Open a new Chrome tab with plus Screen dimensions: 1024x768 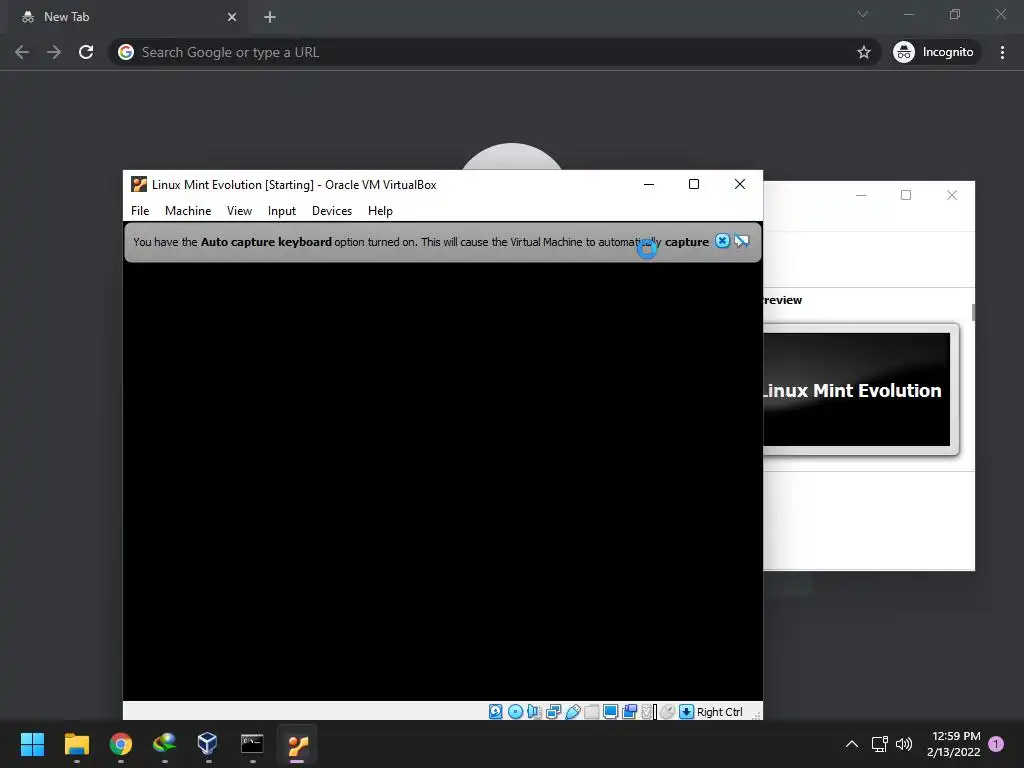pyautogui.click(x=270, y=17)
